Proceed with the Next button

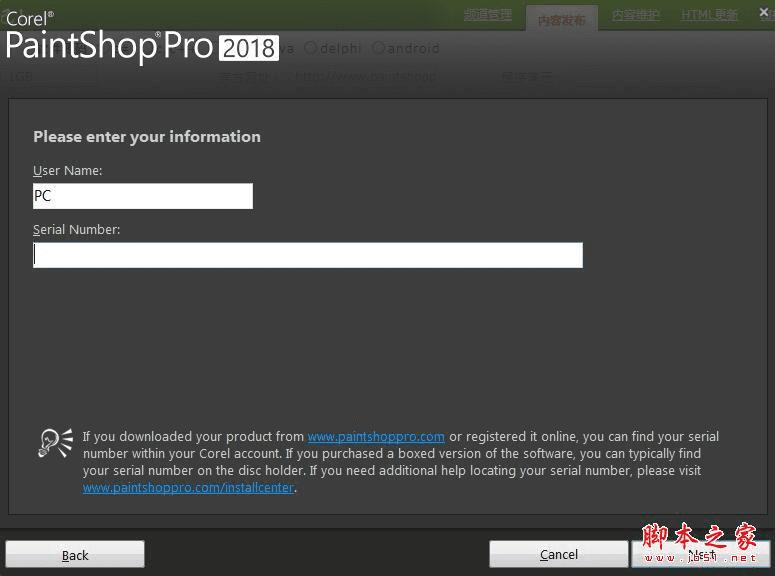pos(701,554)
